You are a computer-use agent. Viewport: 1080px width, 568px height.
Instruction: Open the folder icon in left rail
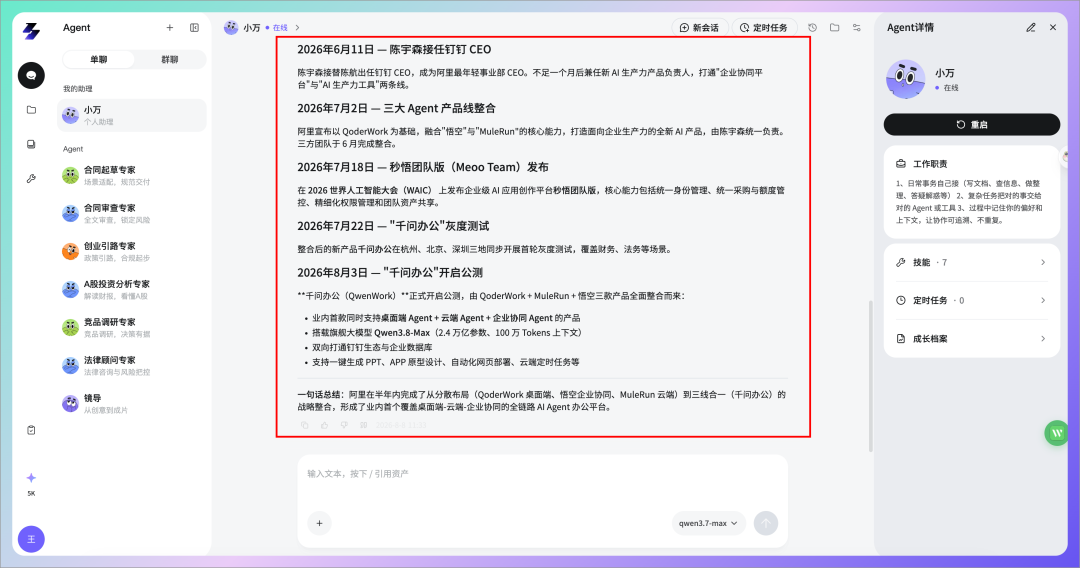click(x=31, y=110)
